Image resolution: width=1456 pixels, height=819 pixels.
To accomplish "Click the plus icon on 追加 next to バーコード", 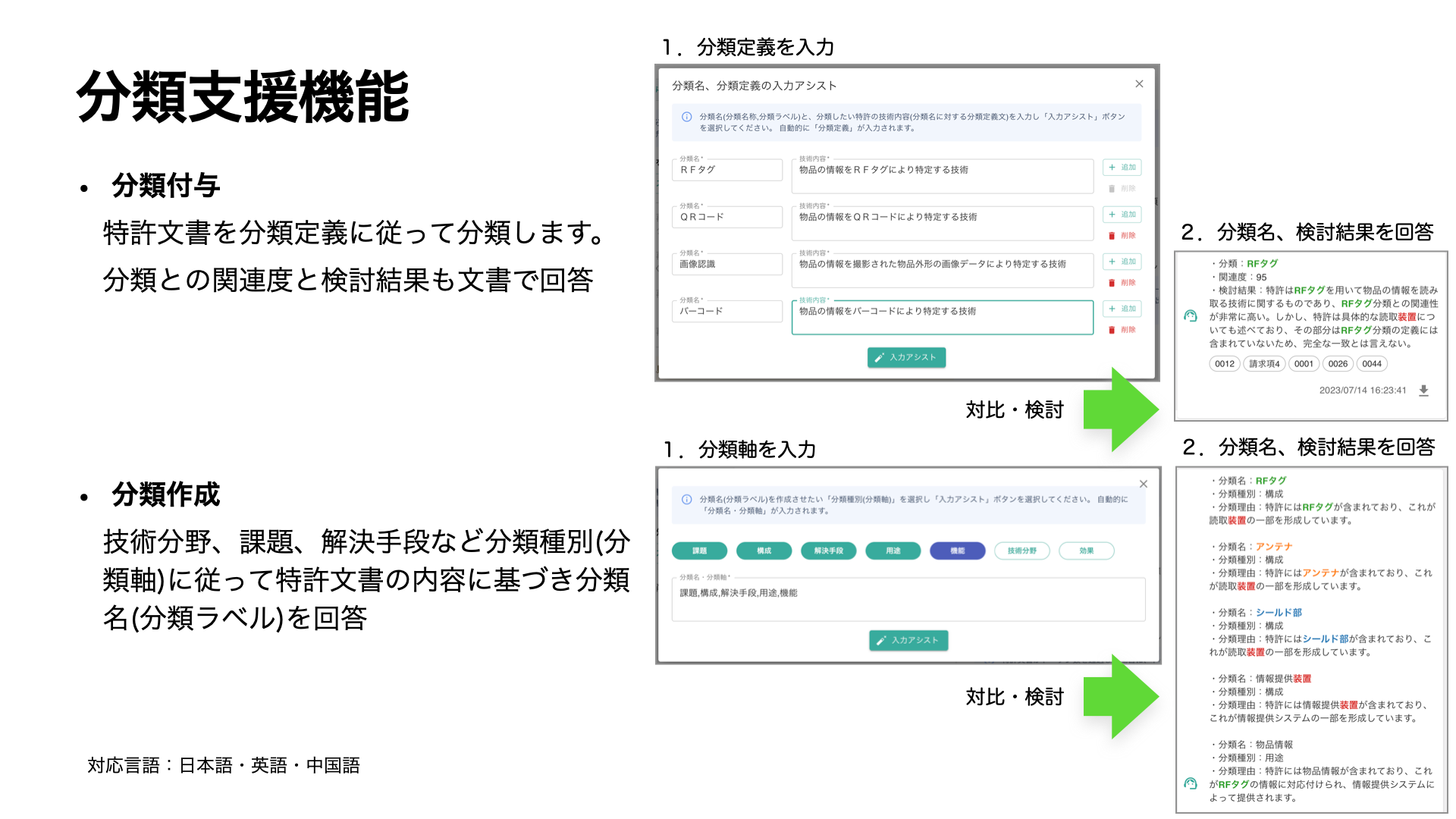I will pyautogui.click(x=1111, y=308).
